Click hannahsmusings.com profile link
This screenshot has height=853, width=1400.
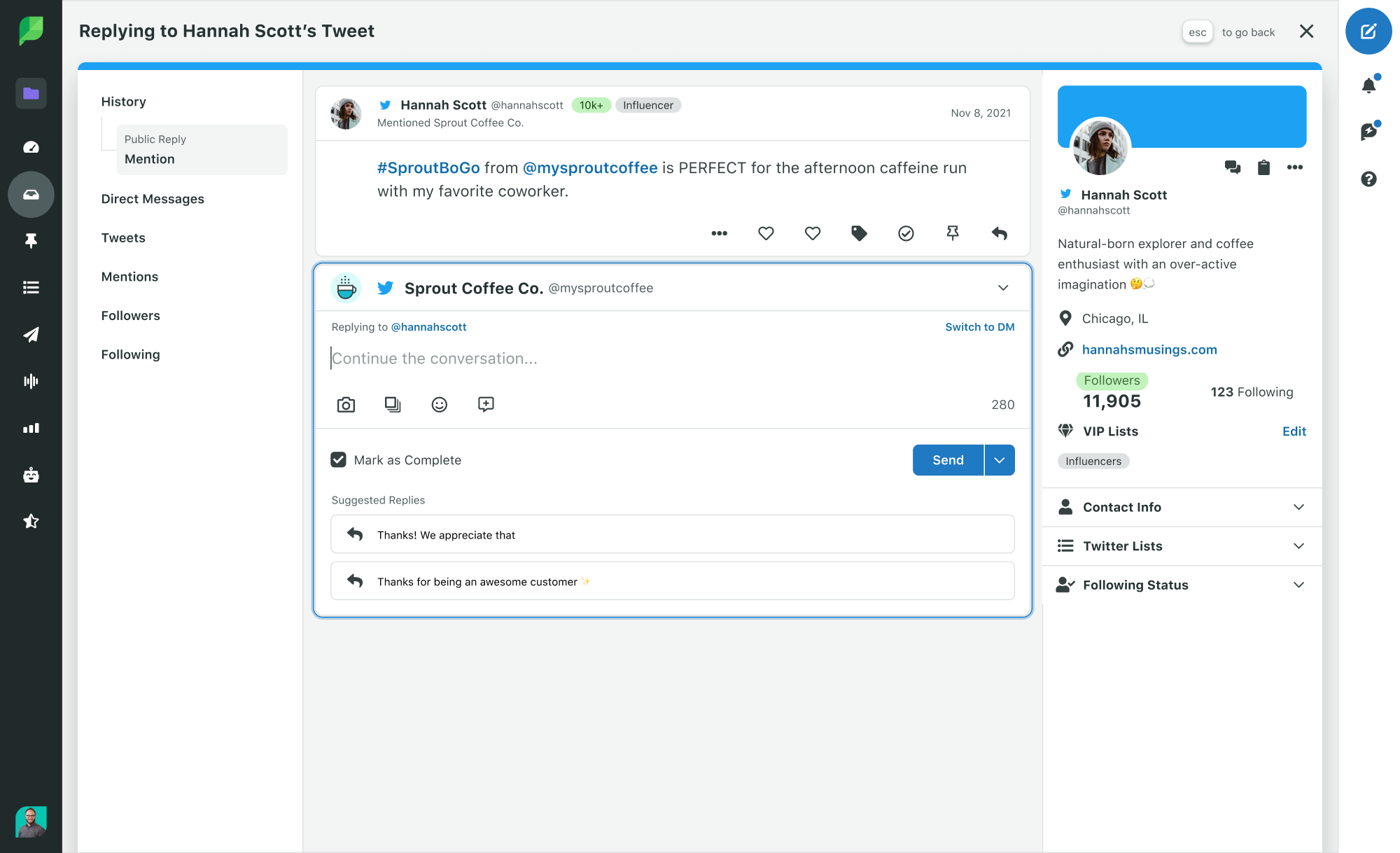1150,349
